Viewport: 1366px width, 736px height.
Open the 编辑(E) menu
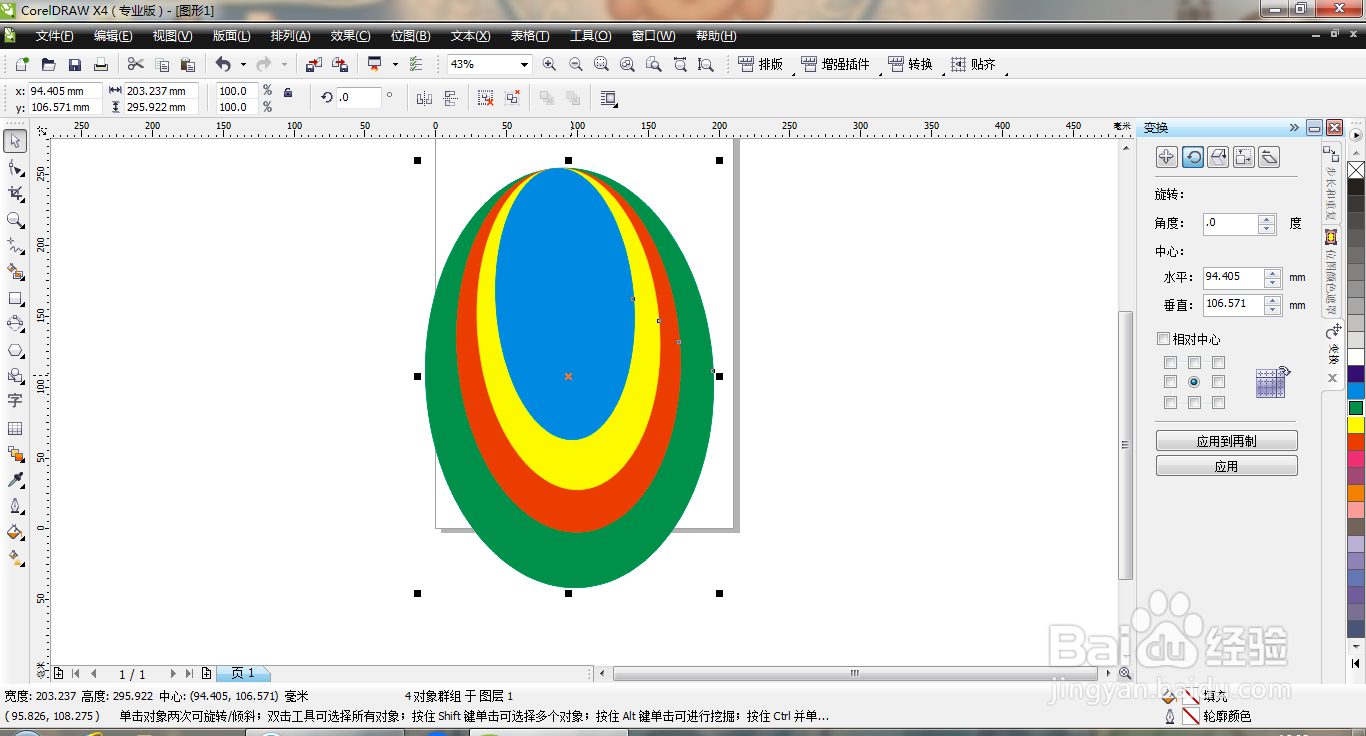point(113,36)
